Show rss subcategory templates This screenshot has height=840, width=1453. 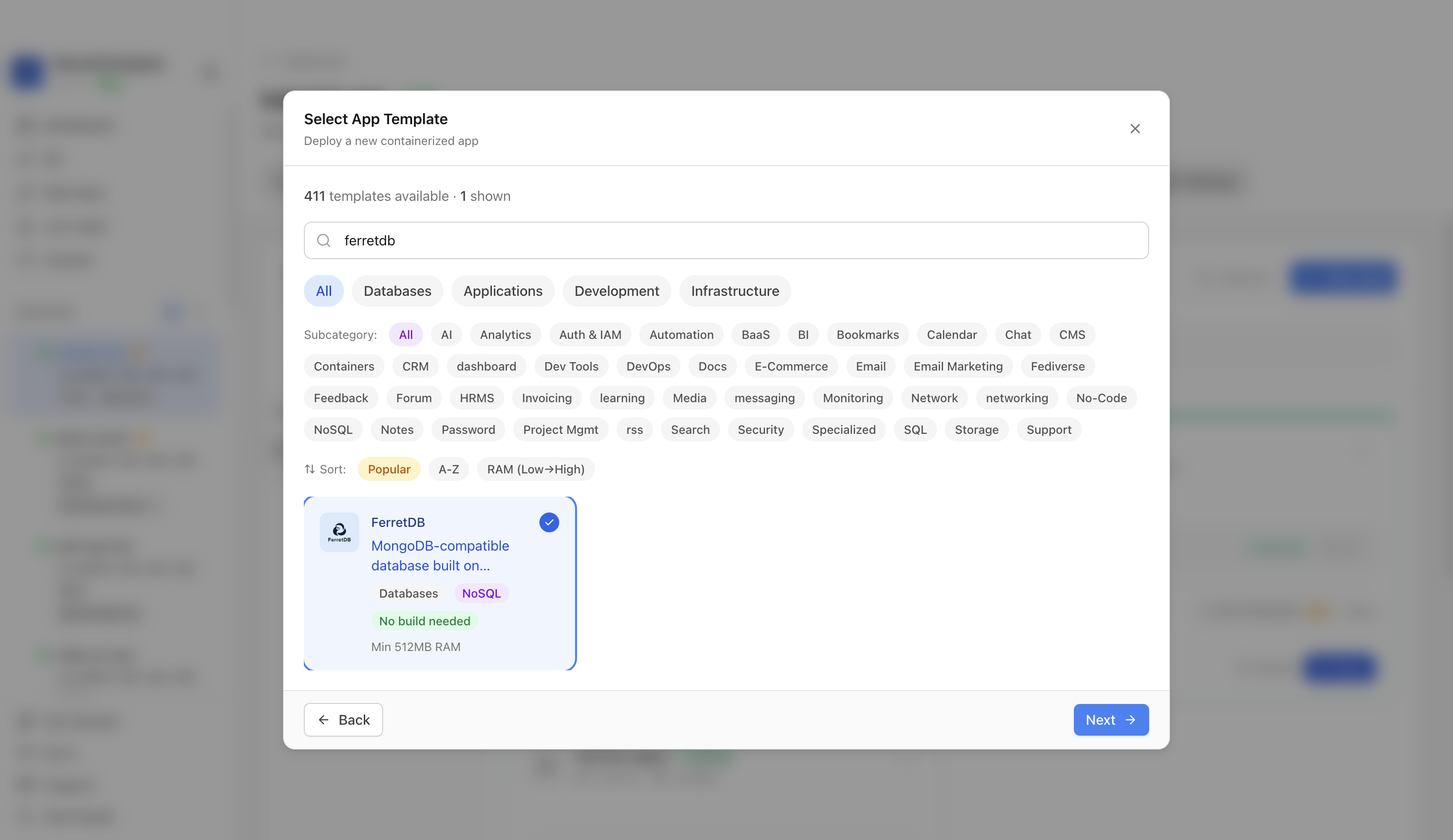coord(634,430)
